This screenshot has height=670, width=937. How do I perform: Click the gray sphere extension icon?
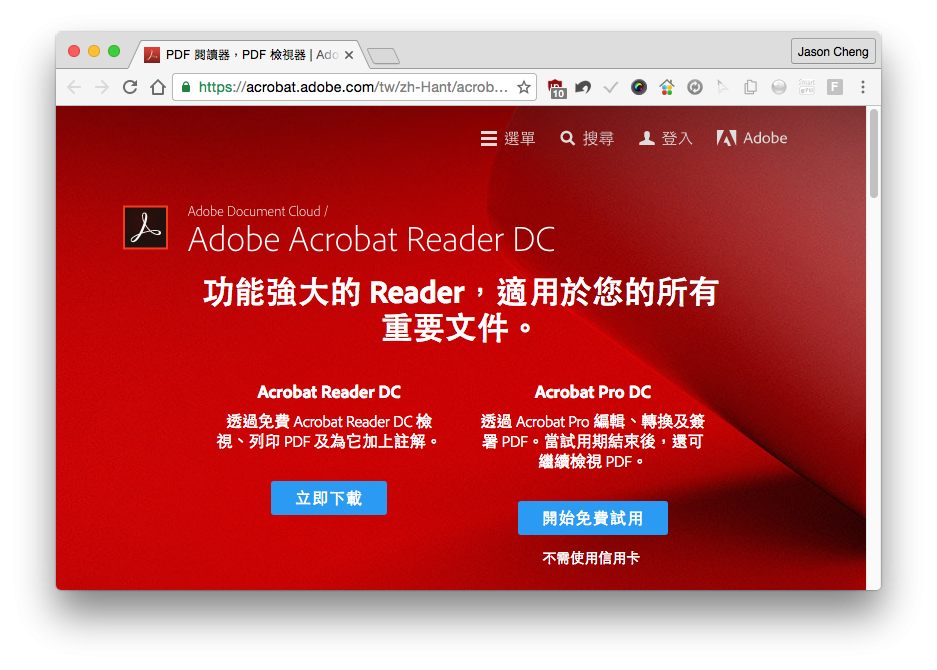pos(779,87)
